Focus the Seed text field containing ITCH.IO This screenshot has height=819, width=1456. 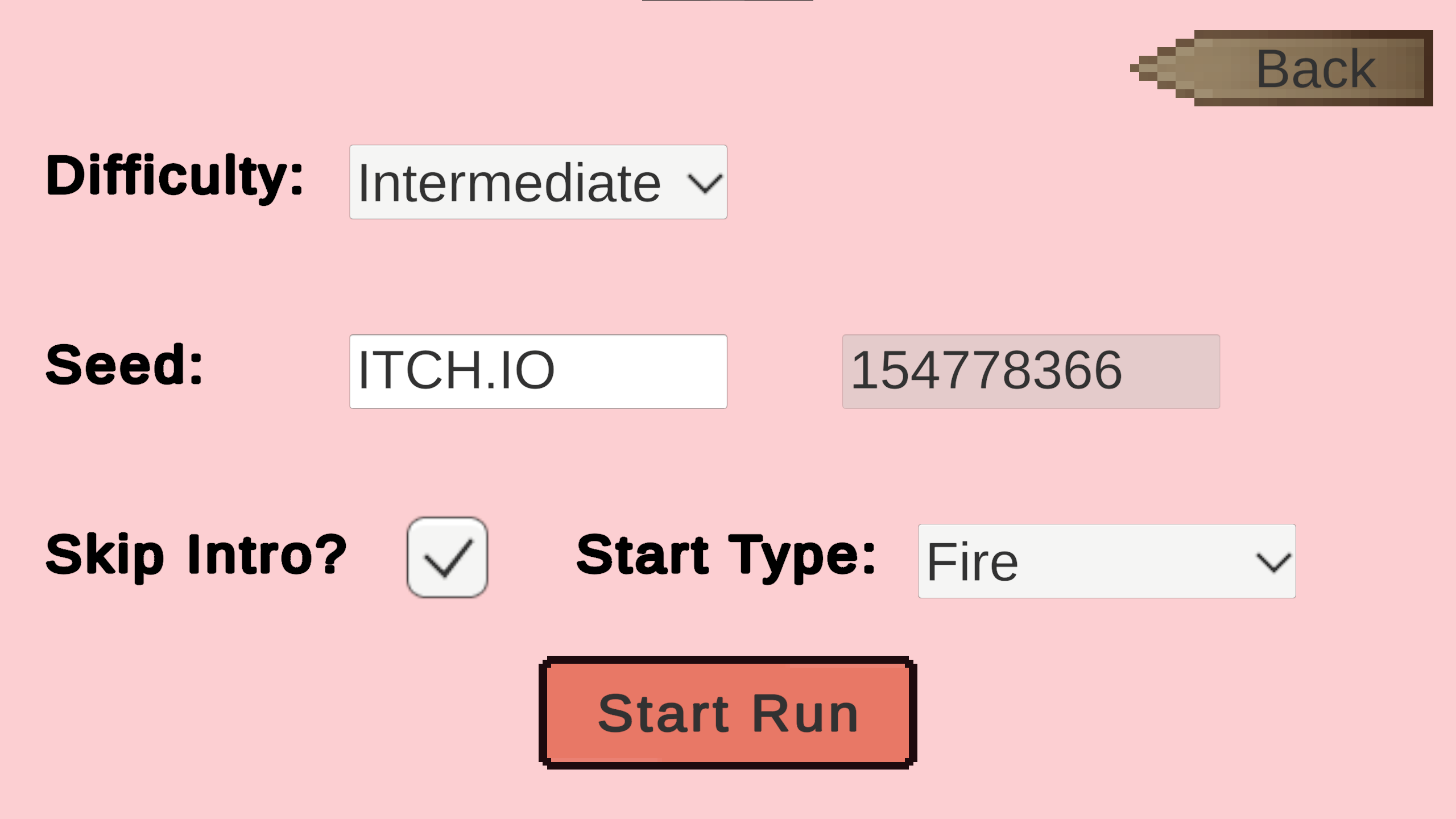[x=538, y=371]
